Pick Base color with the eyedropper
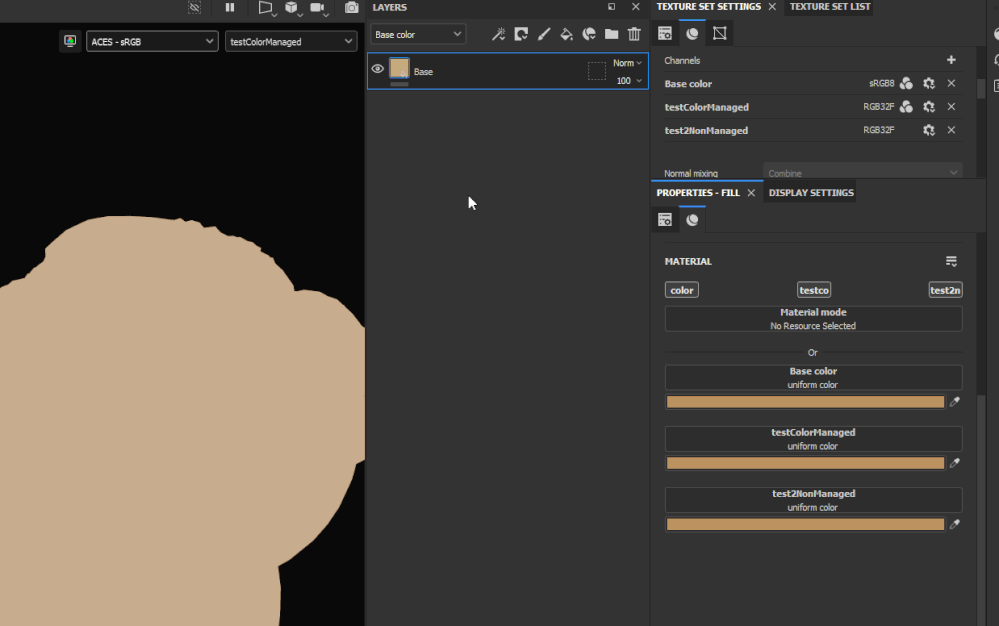The image size is (999, 626). click(954, 402)
